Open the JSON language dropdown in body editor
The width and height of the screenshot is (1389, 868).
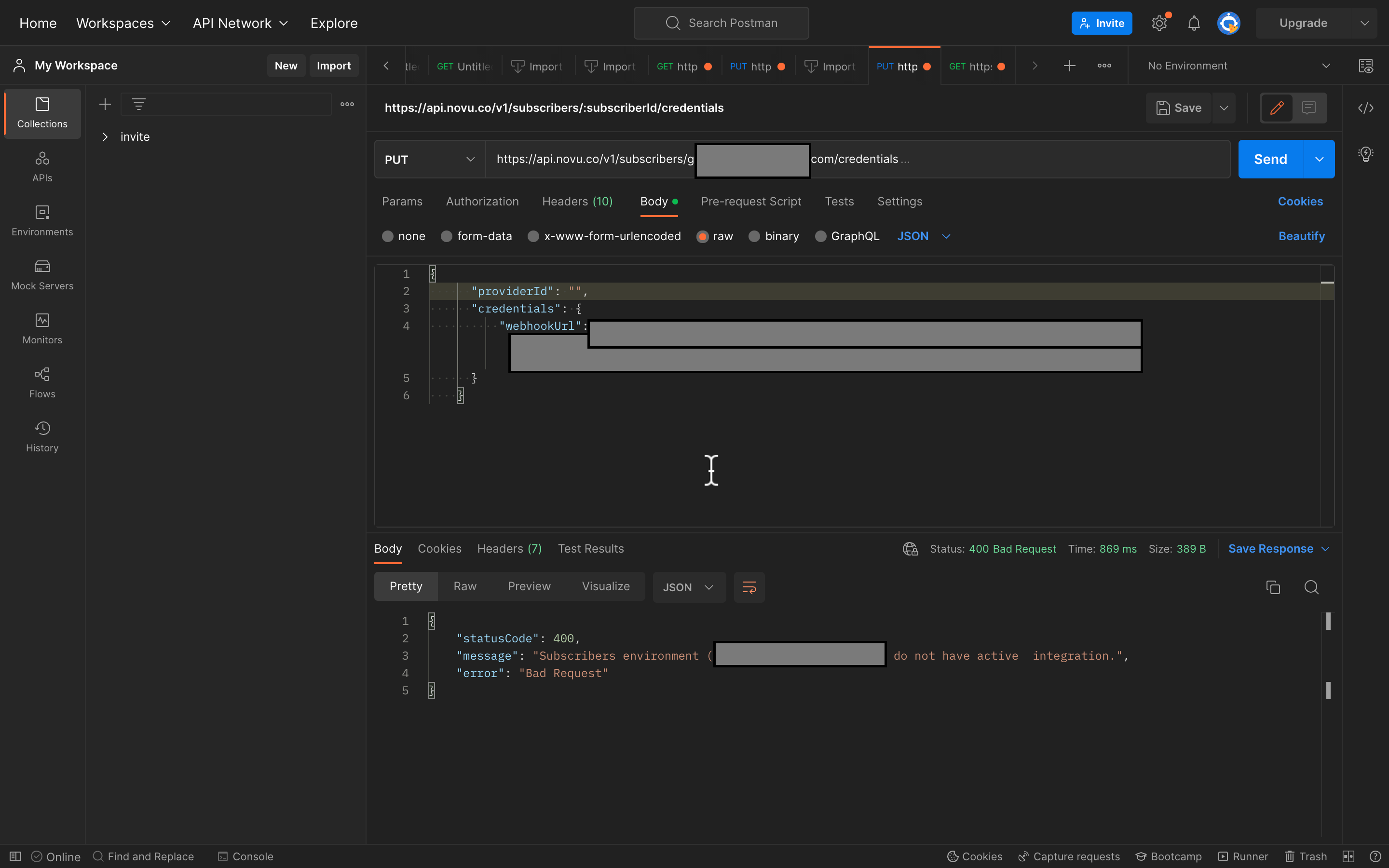(922, 236)
